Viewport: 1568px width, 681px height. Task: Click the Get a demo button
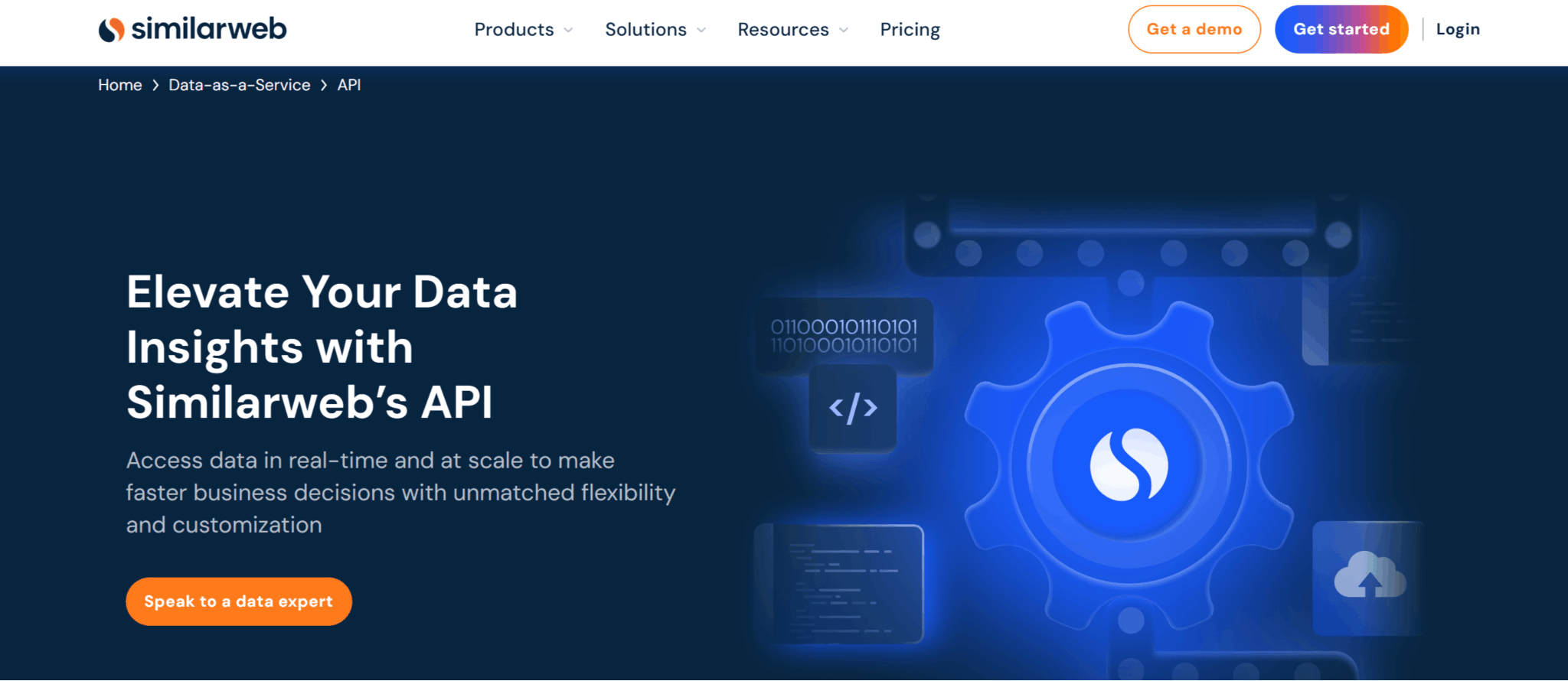coord(1194,29)
